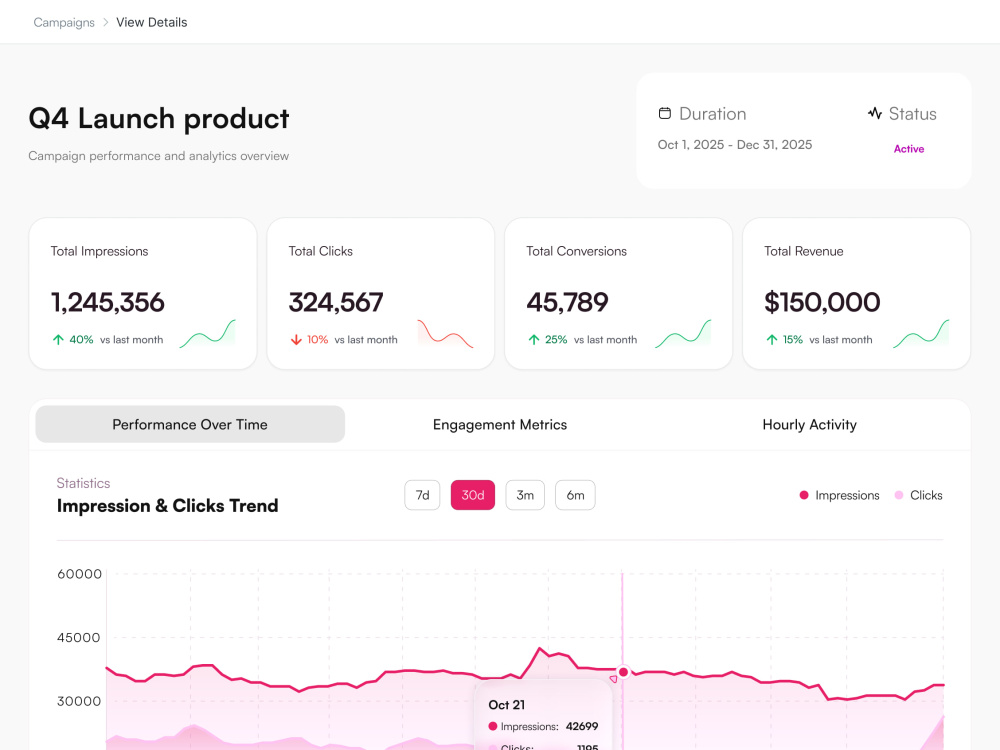Toggle the Impressions legend series
This screenshot has width=1000, height=750.
839,496
